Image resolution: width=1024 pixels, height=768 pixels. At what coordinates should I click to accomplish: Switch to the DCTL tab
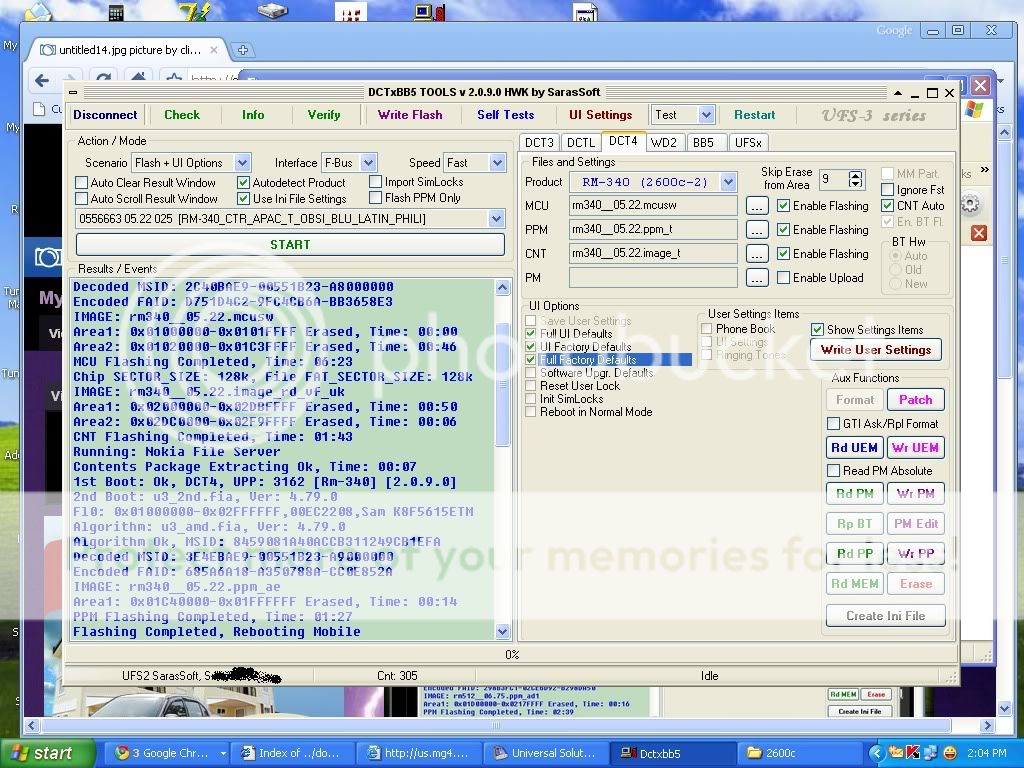581,142
